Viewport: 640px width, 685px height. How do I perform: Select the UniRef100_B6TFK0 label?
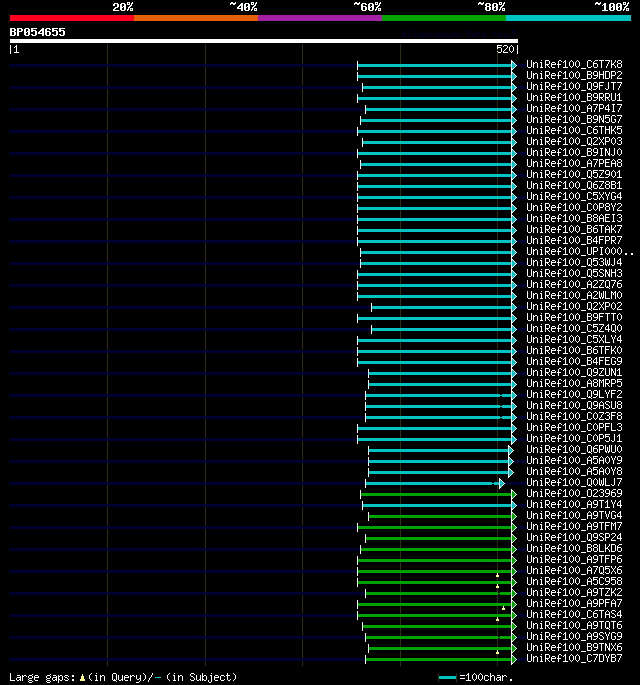[x=574, y=350]
